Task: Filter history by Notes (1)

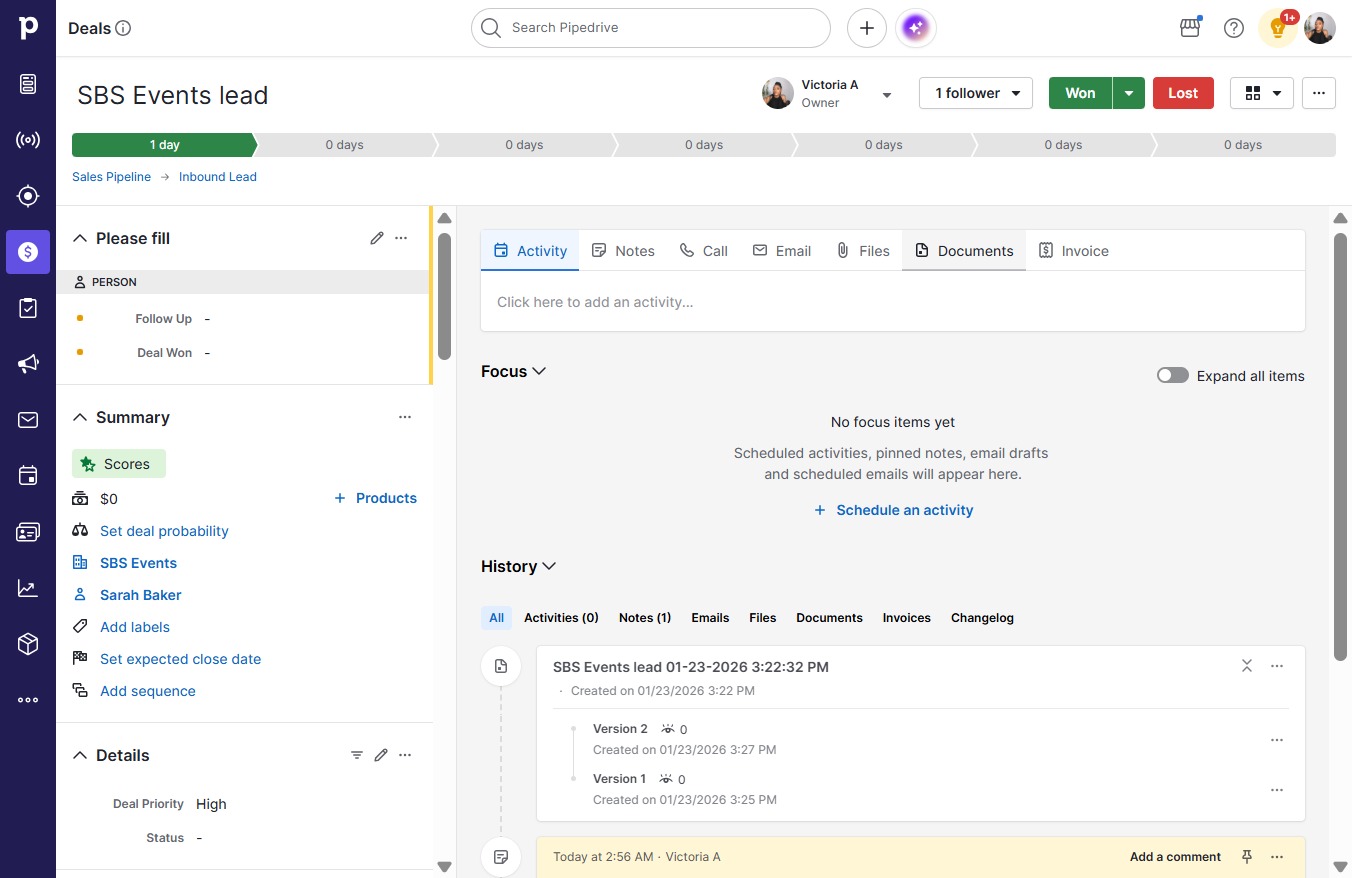Action: tap(645, 618)
